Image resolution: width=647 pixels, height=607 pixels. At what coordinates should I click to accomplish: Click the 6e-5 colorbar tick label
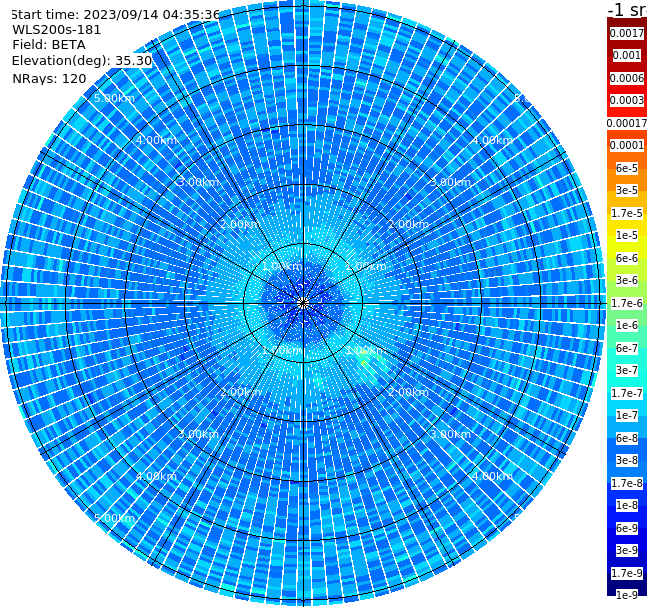click(627, 168)
